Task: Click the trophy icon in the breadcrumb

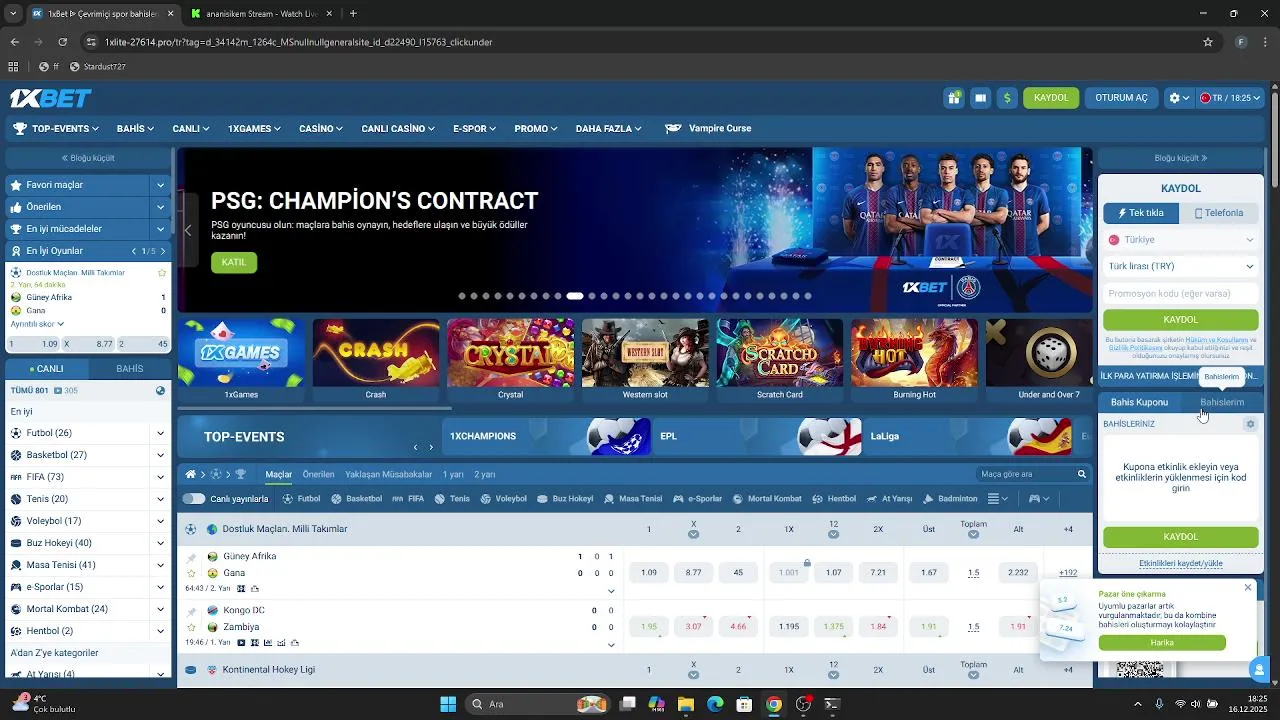Action: point(240,474)
